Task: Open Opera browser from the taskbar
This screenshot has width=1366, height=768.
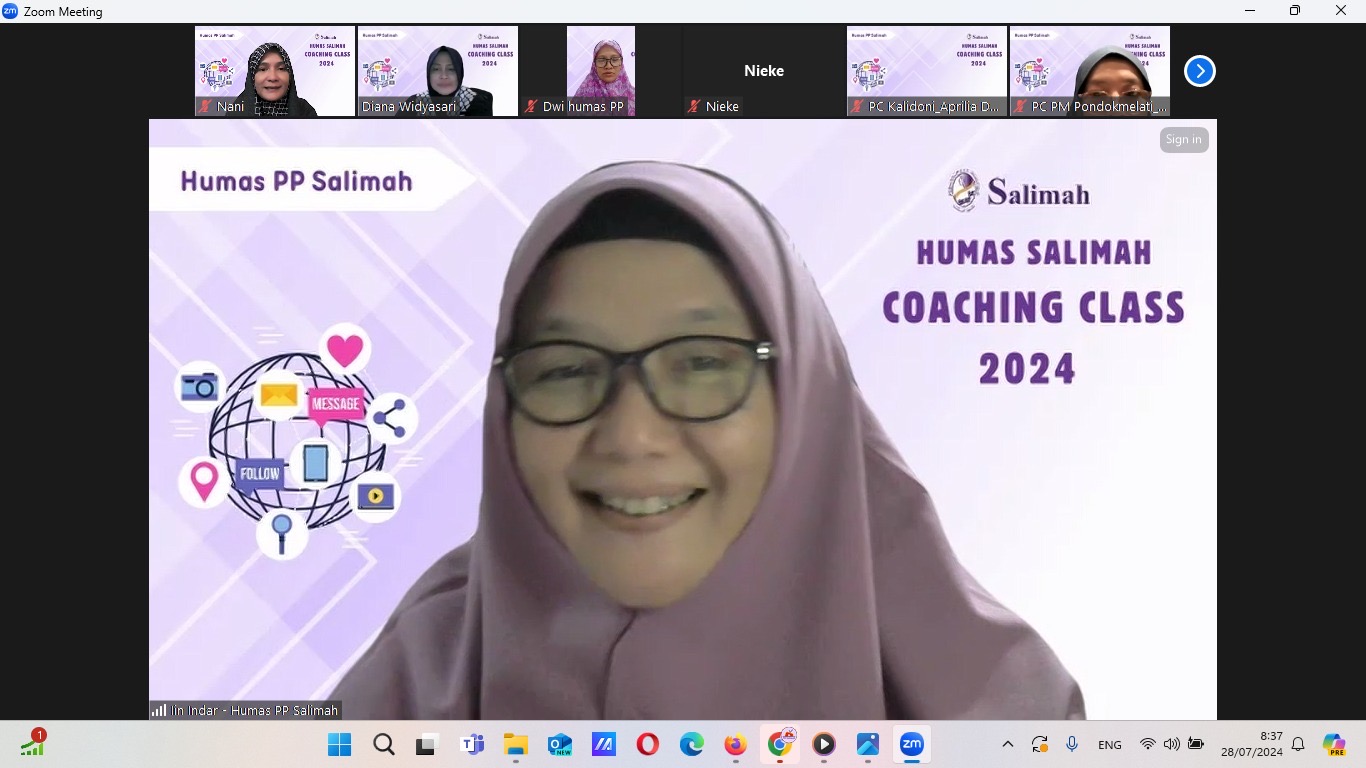Action: point(648,745)
